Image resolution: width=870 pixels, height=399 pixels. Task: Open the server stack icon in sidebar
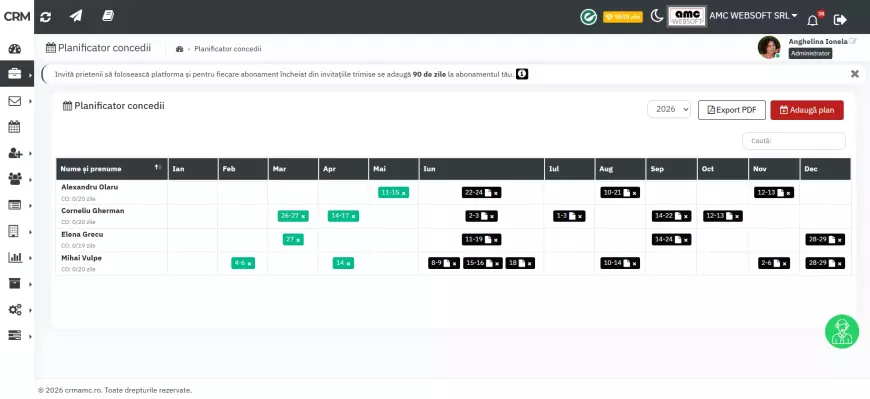pos(14,336)
